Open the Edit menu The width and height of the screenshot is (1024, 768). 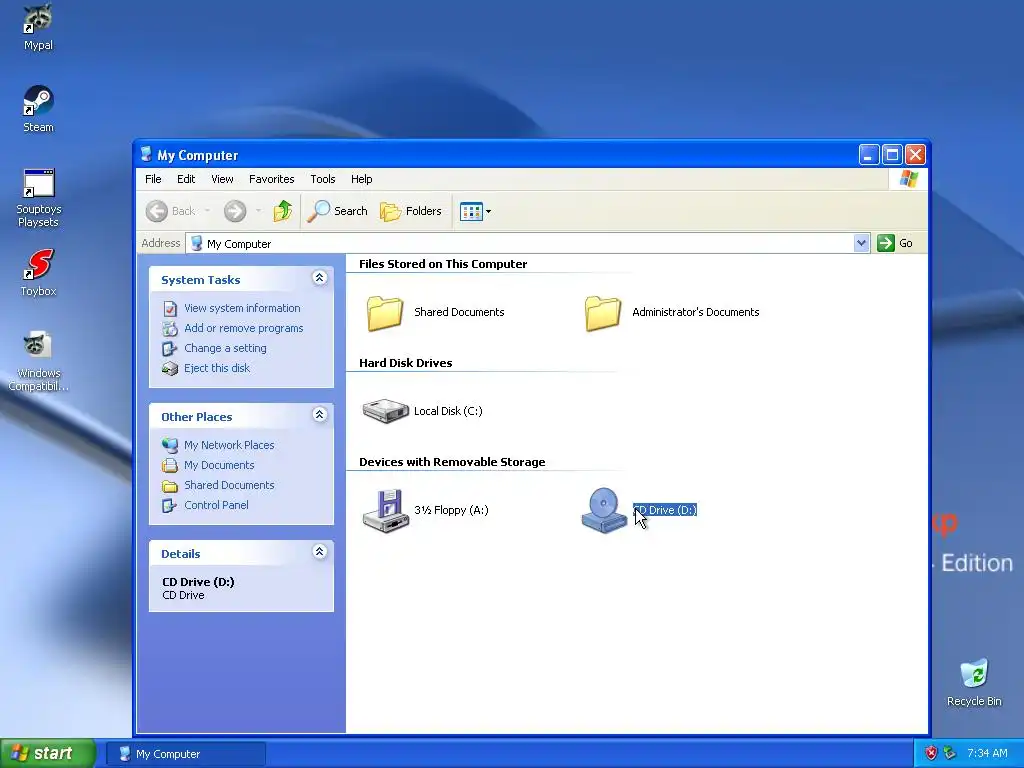point(186,179)
